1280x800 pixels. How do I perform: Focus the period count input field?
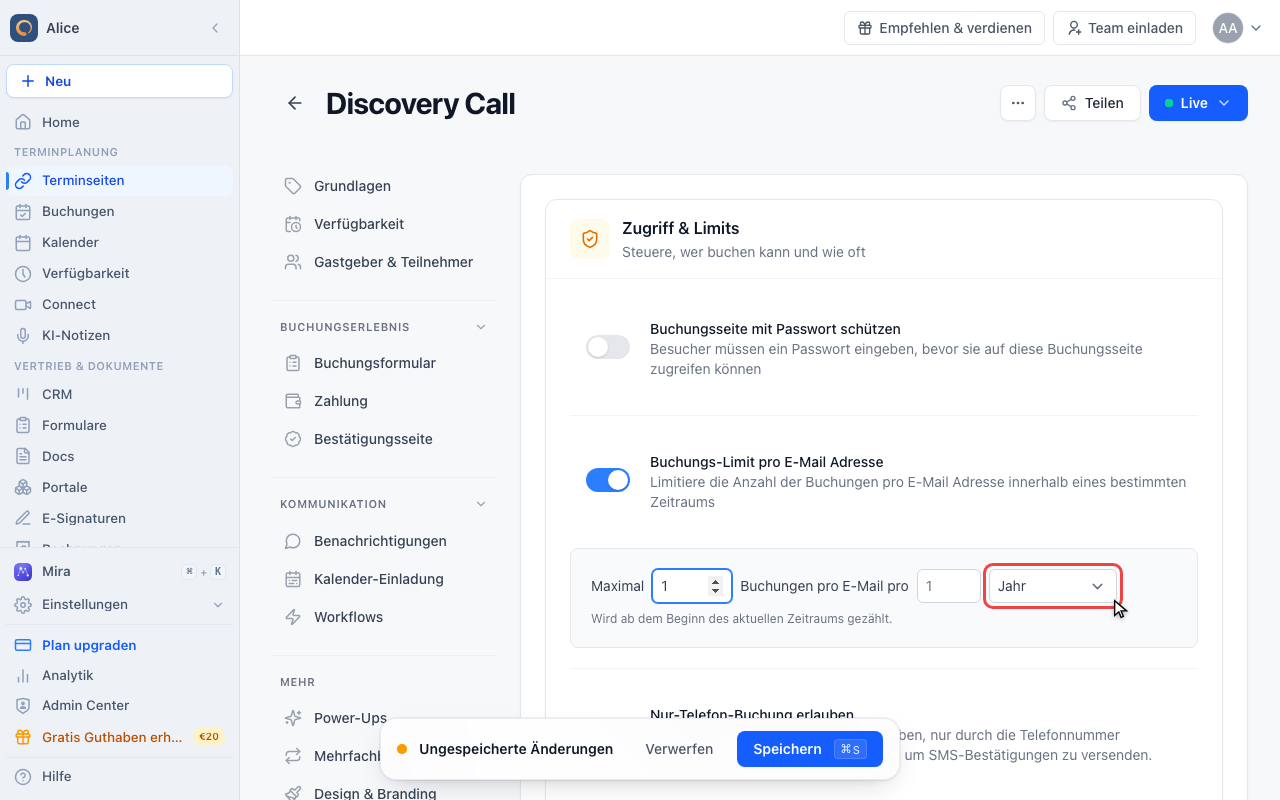pos(949,586)
